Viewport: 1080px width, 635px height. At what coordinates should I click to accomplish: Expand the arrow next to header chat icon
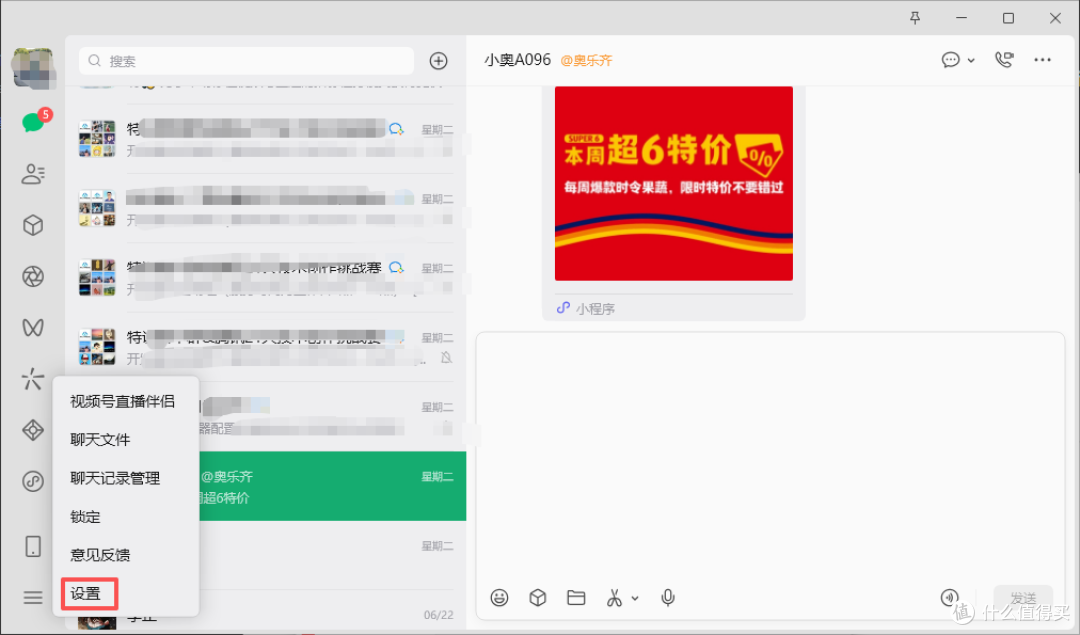coord(971,61)
